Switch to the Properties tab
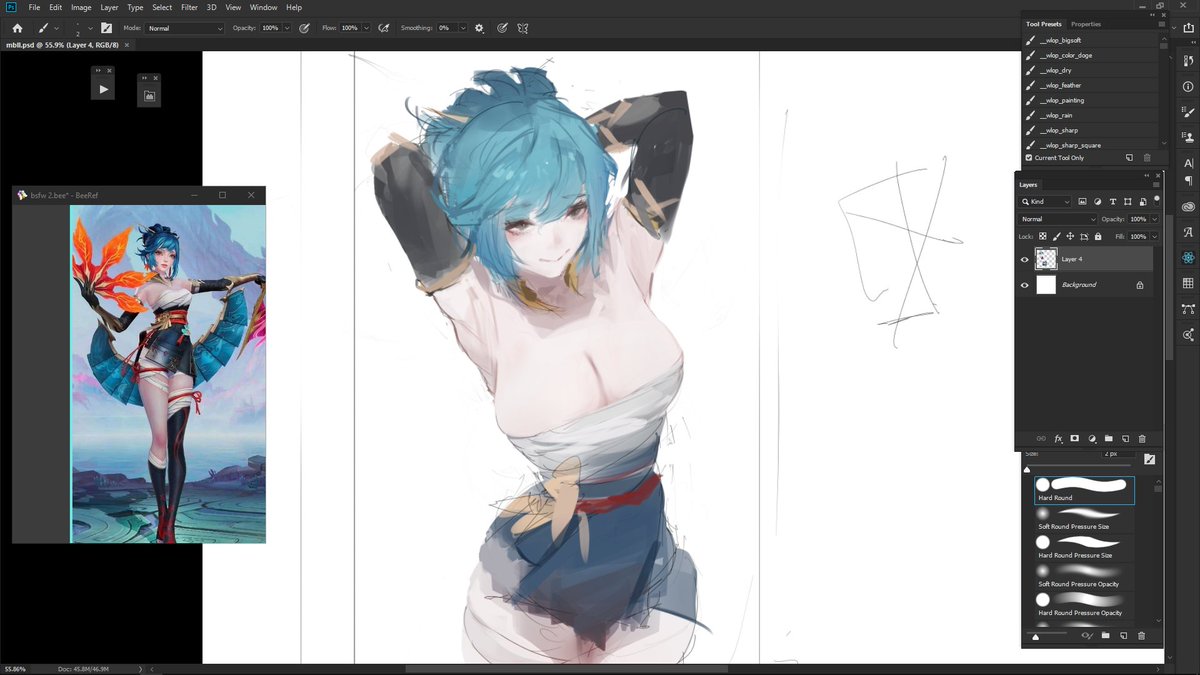 pyautogui.click(x=1085, y=24)
